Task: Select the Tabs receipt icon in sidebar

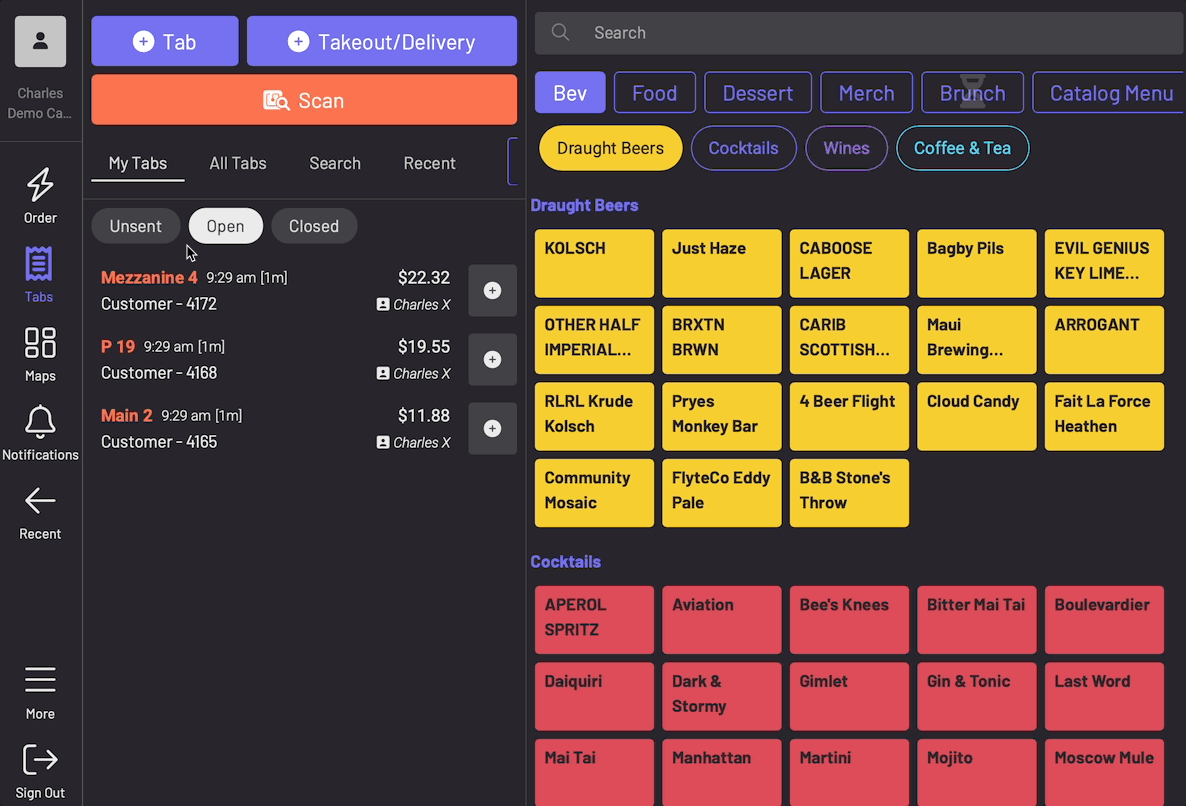Action: click(39, 264)
